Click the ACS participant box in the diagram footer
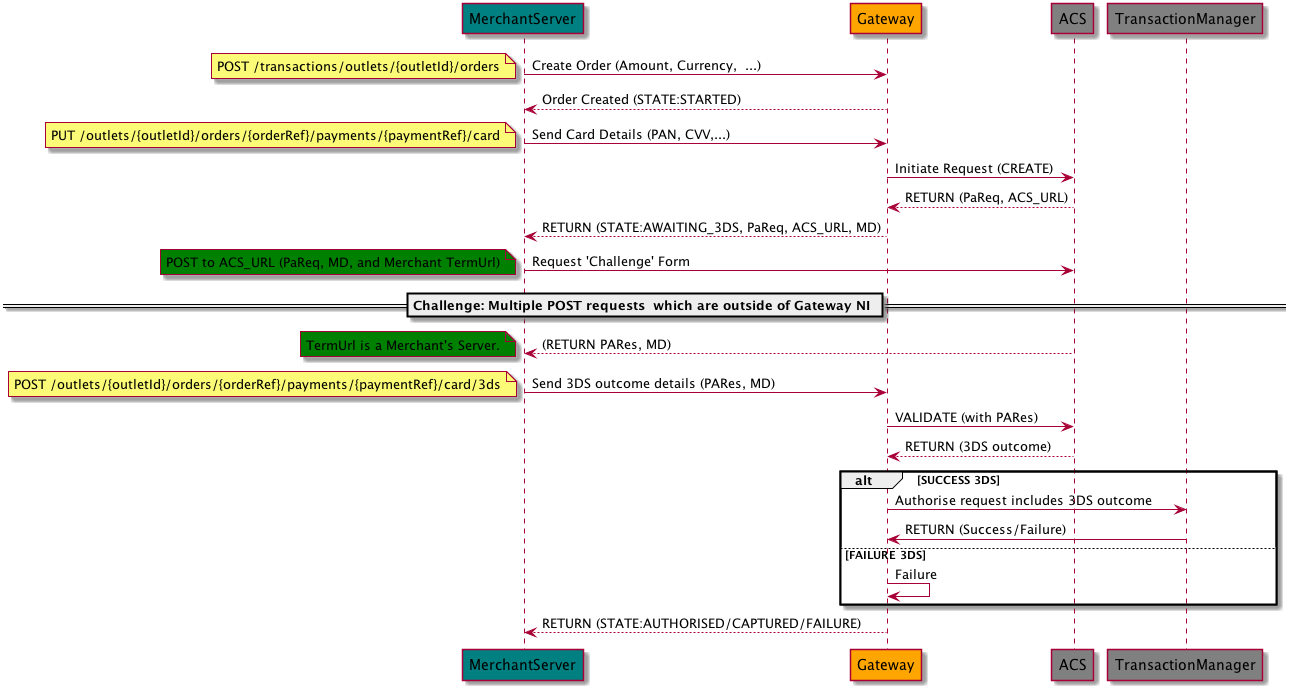This screenshot has width=1297, height=690. pos(1072,664)
